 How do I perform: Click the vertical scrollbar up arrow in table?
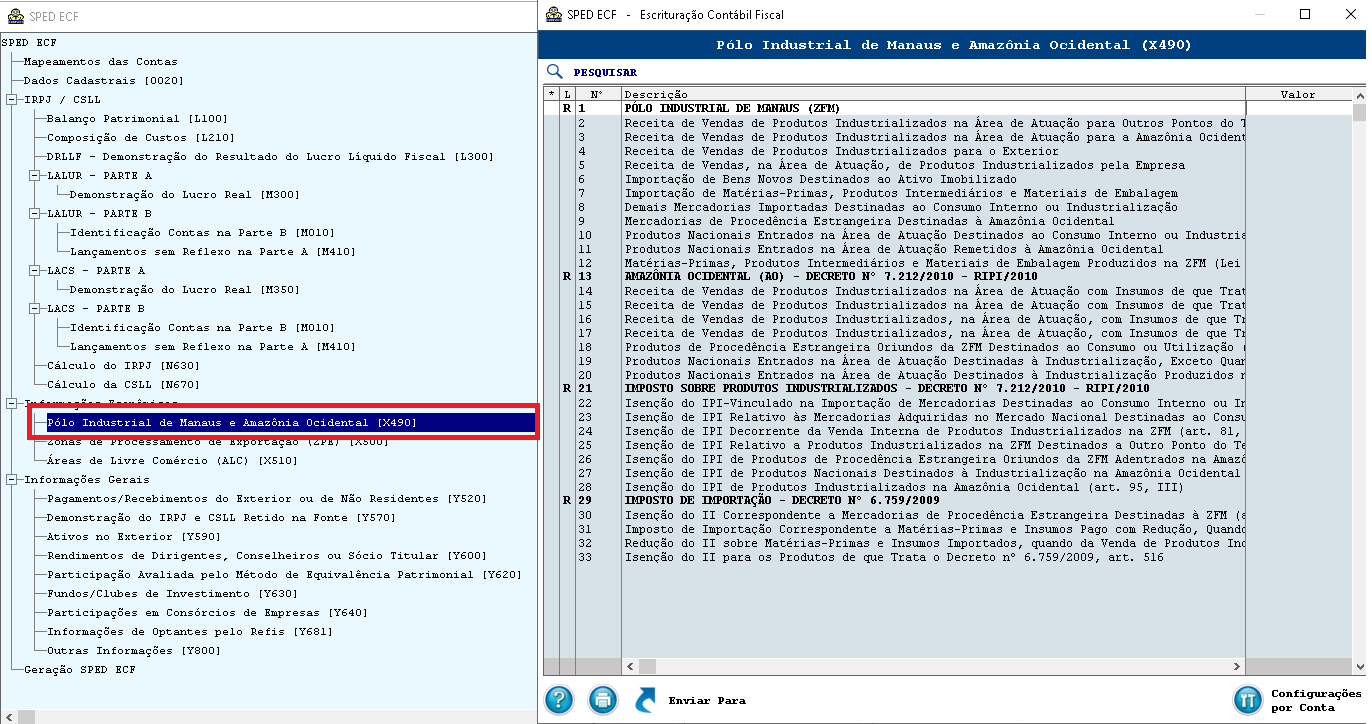click(1359, 95)
